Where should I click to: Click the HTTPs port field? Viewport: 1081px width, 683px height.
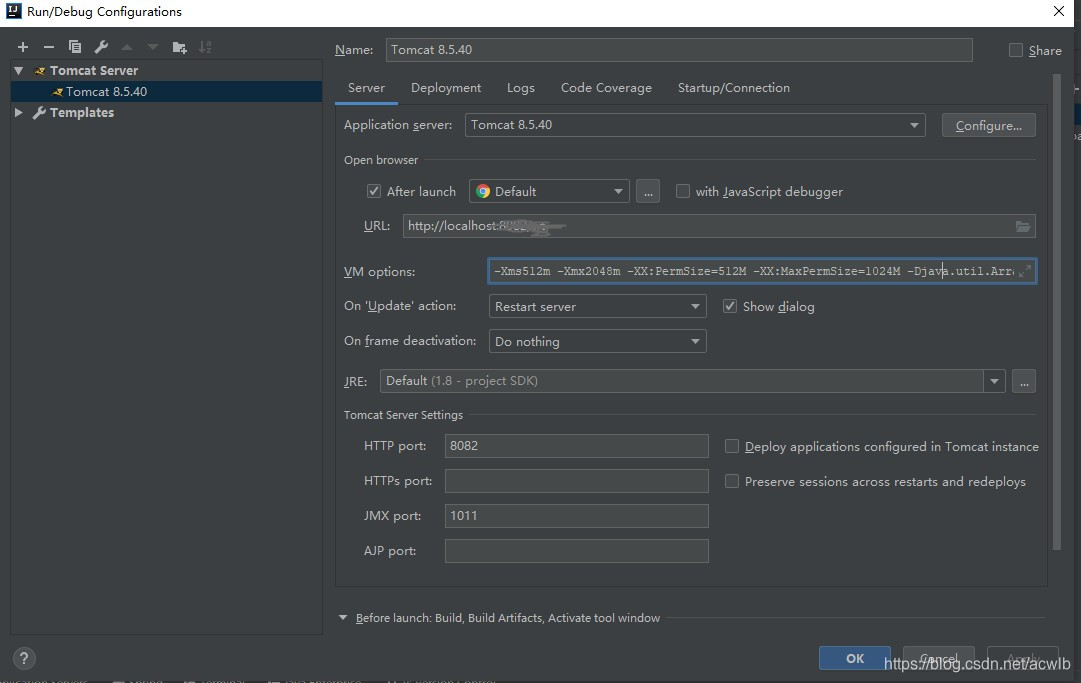click(x=576, y=481)
